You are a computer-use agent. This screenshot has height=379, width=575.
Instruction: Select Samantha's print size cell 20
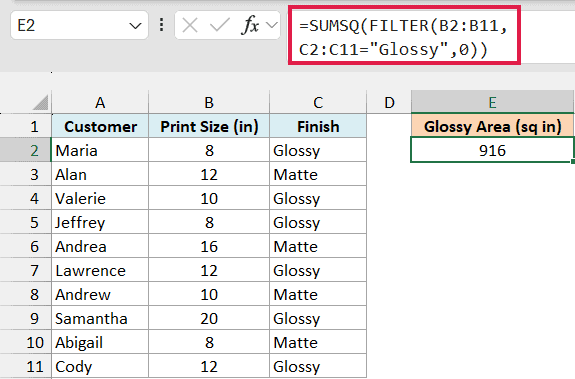(209, 319)
